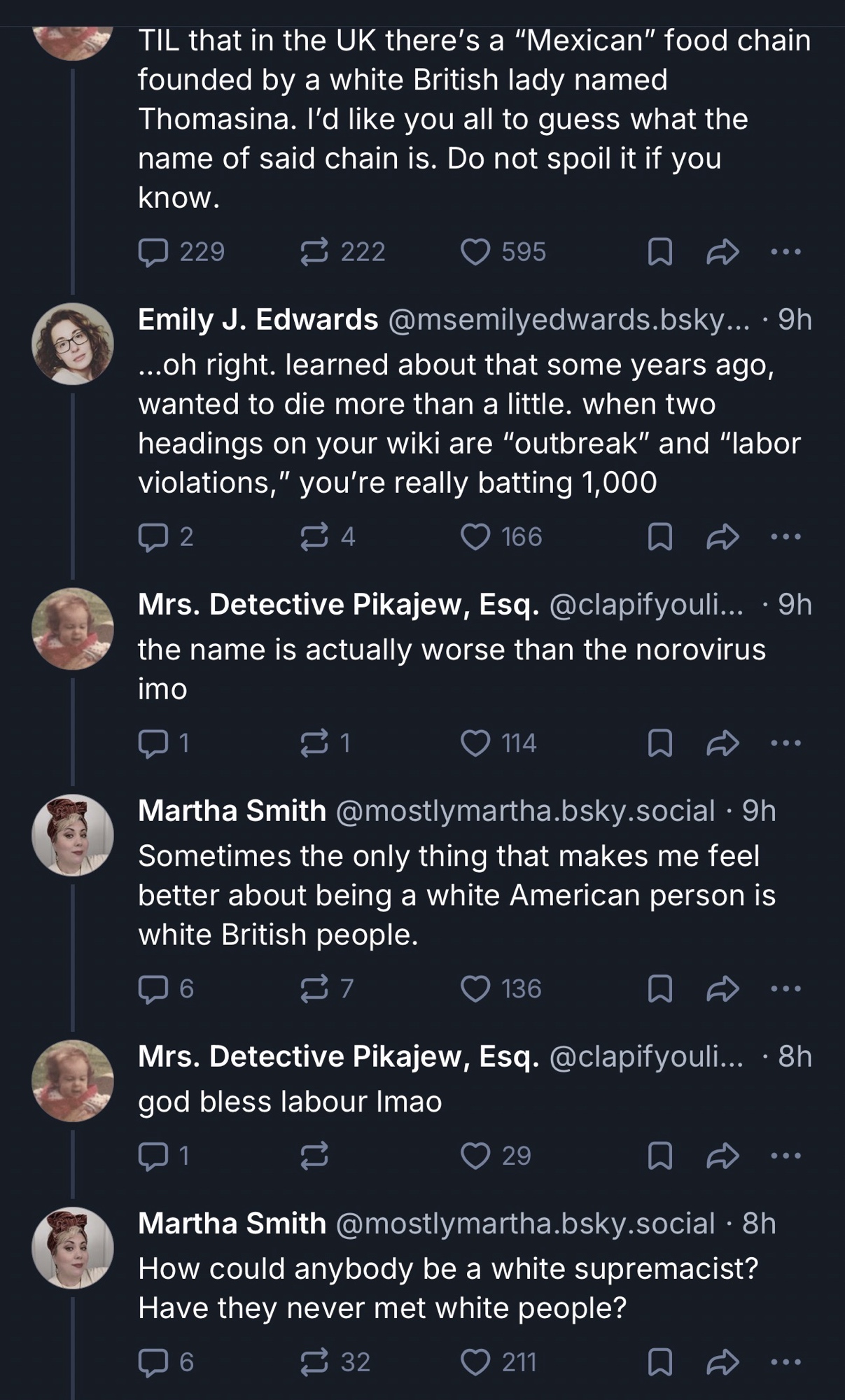Viewport: 845px width, 1400px height.
Task: Repost Emily J. Edwards' reply
Action: tap(314, 537)
